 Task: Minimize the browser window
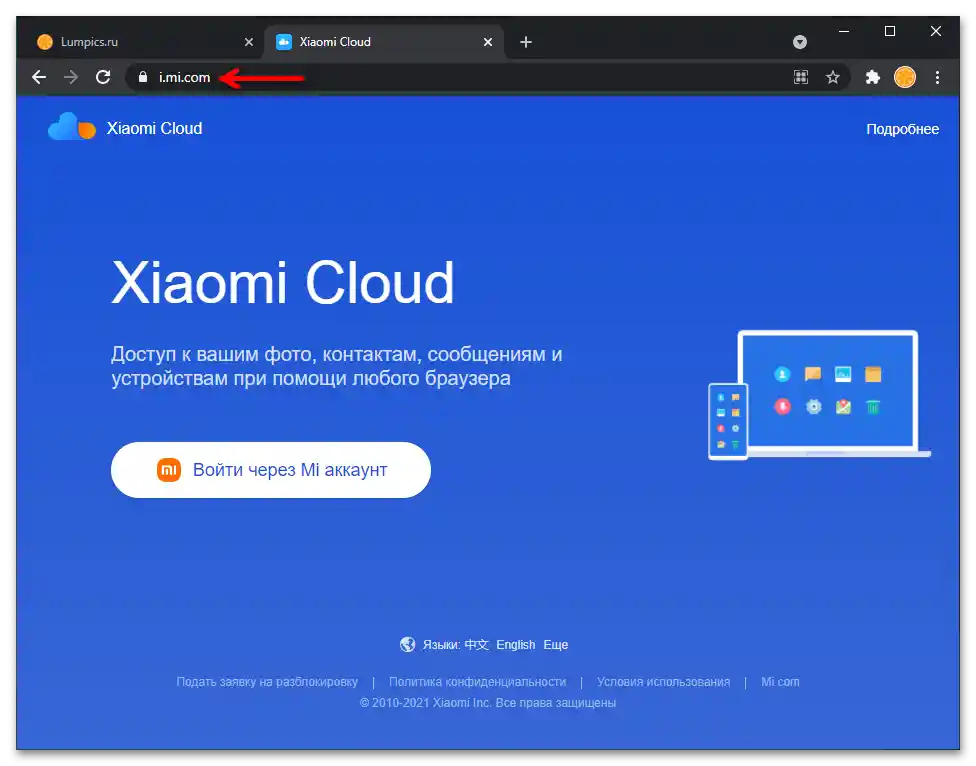tap(844, 31)
